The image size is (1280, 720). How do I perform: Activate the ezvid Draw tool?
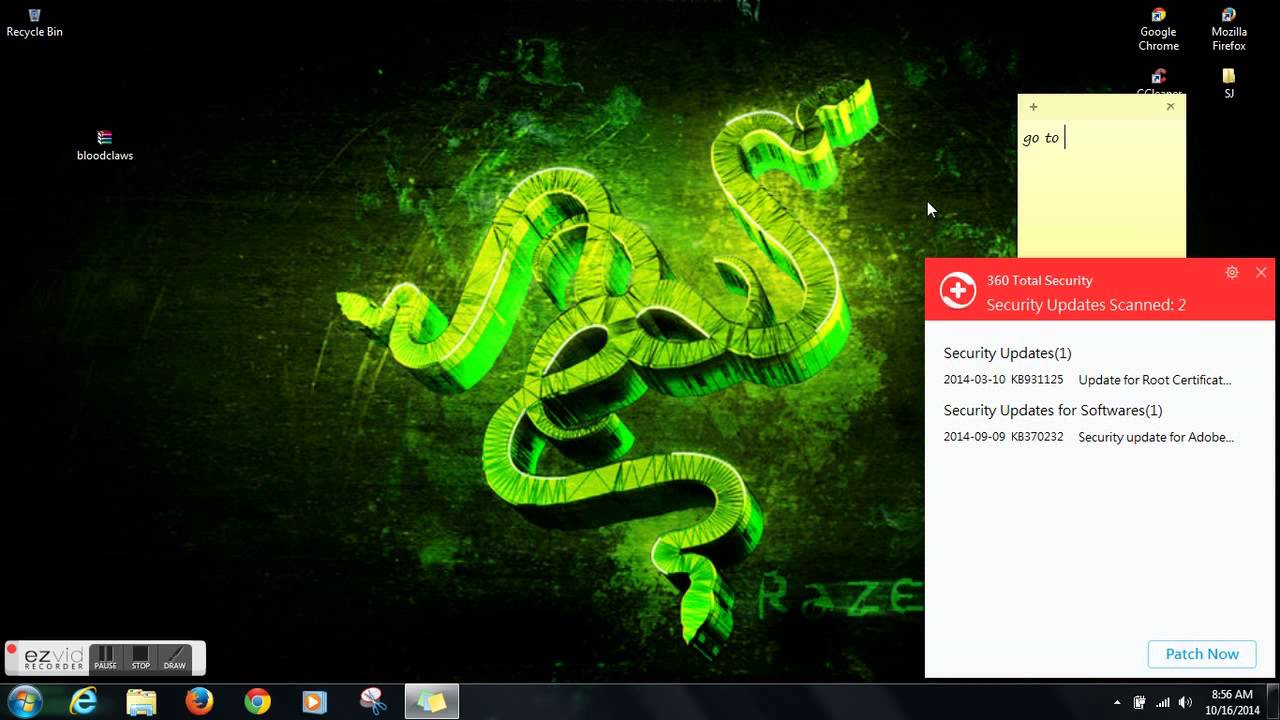[175, 658]
